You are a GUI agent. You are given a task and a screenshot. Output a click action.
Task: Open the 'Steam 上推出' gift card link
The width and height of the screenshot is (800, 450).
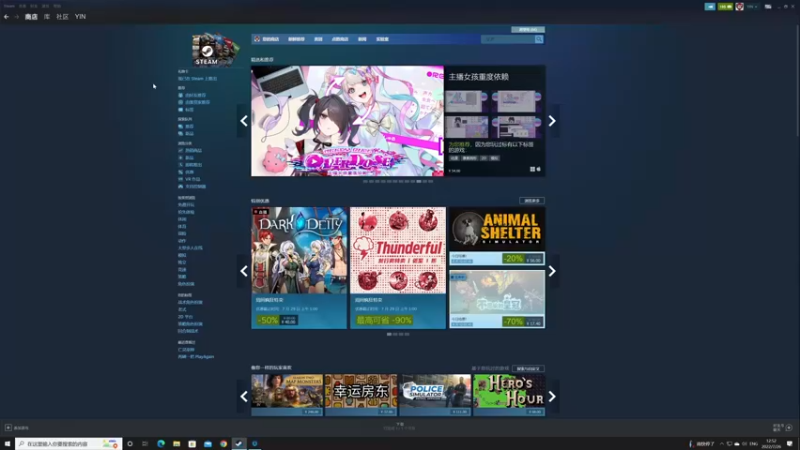tap(197, 79)
